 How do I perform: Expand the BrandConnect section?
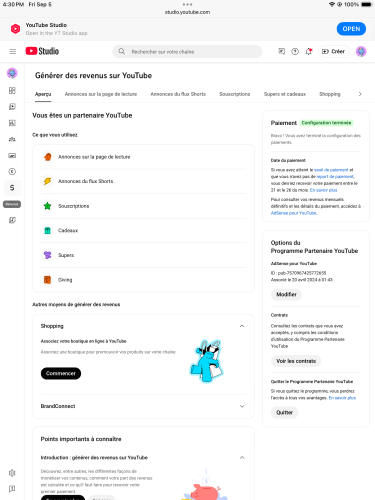pyautogui.click(x=242, y=406)
